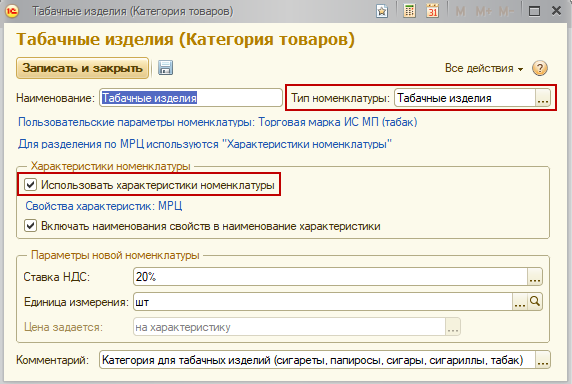This screenshot has width=572, height=384.
Task: Toggle Включать наименования свойств checkbox
Action: pos(30,226)
